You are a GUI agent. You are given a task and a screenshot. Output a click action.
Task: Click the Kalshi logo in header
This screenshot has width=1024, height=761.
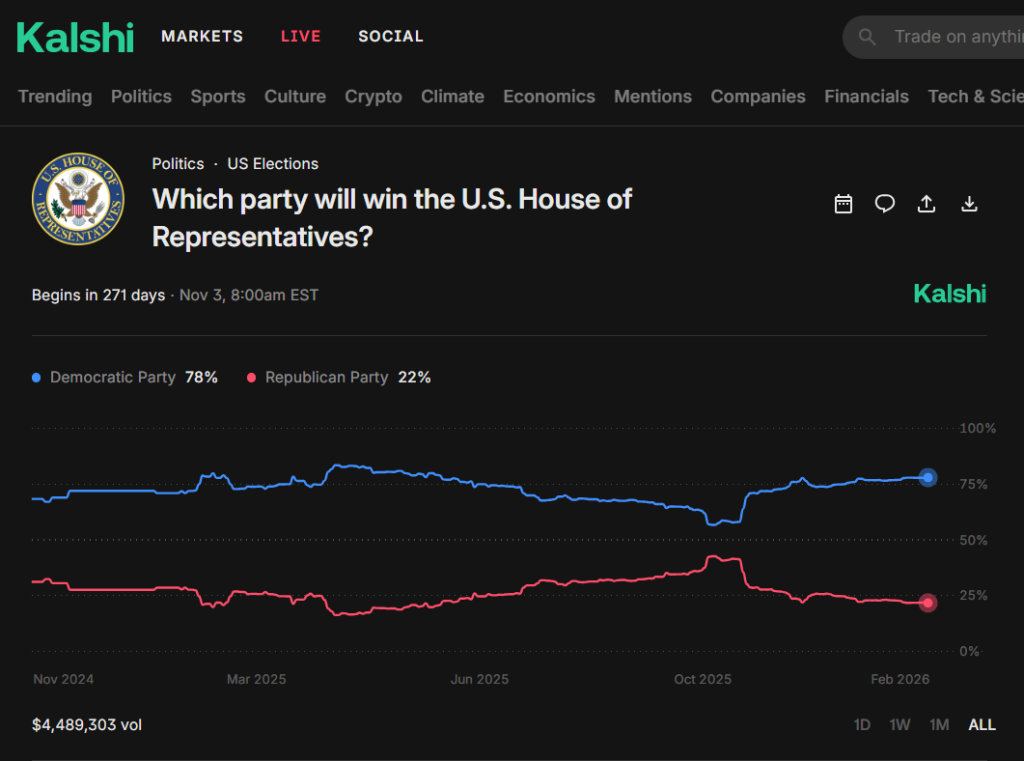pyautogui.click(x=75, y=37)
